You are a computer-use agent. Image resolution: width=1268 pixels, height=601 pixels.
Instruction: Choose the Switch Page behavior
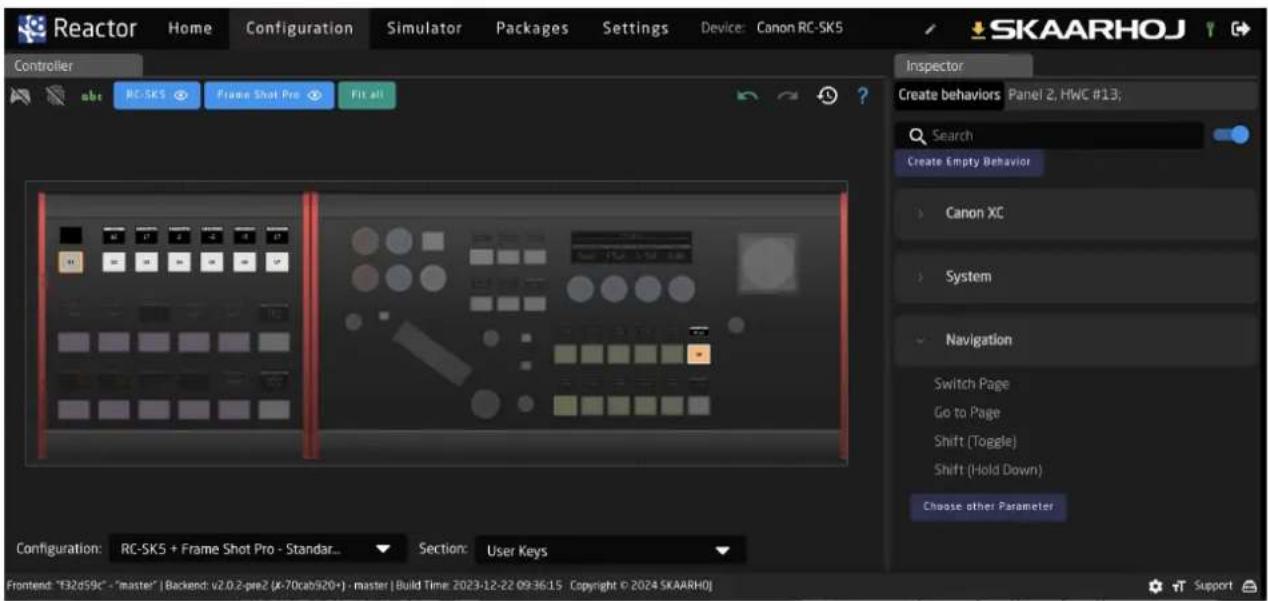coord(971,384)
